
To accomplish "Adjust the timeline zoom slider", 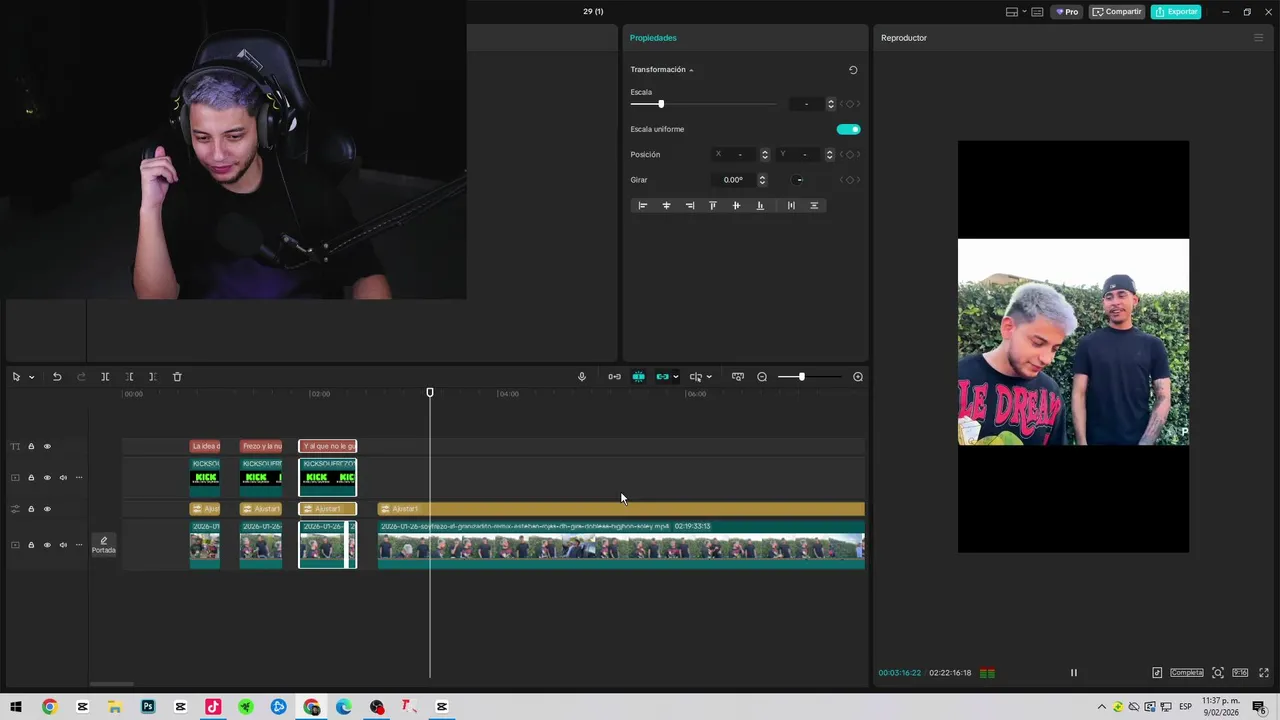I will pyautogui.click(x=801, y=377).
